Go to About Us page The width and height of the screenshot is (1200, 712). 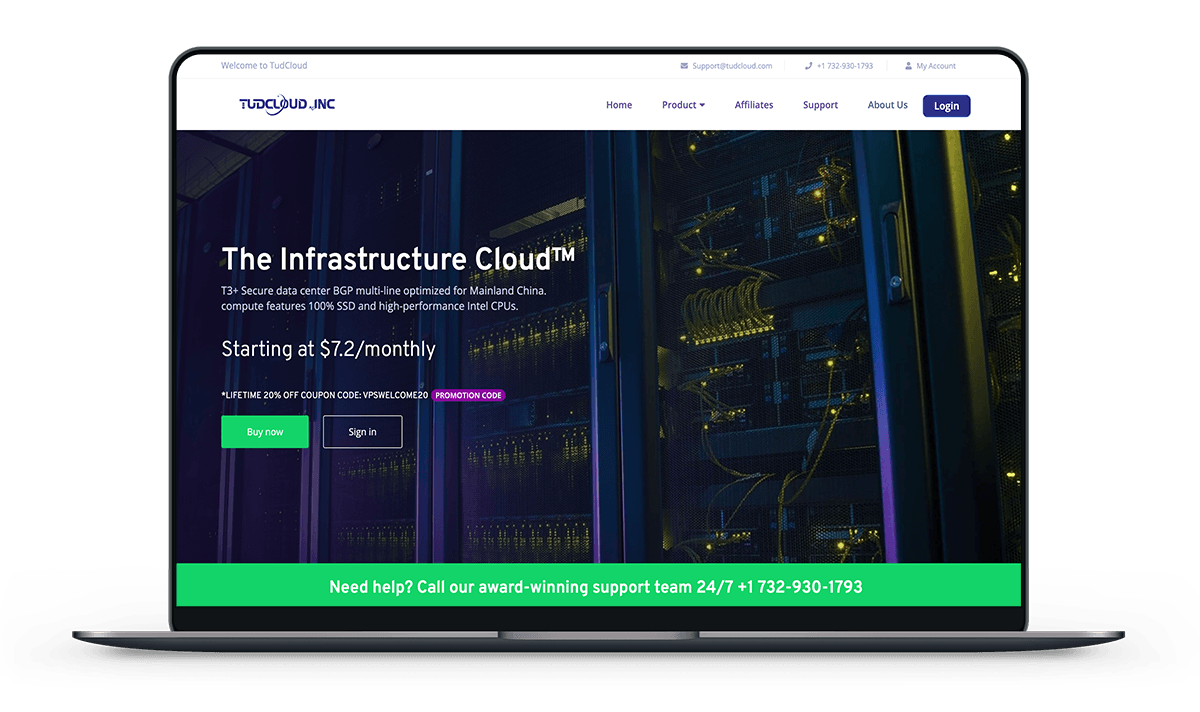887,105
